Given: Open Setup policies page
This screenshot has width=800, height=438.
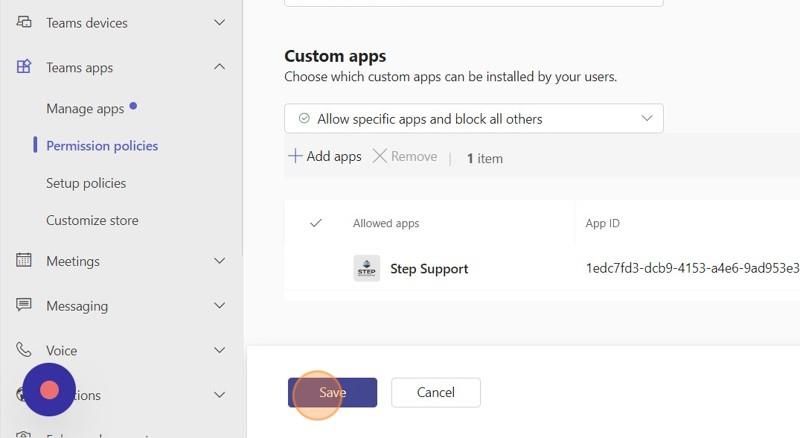Looking at the screenshot, I should tap(86, 183).
